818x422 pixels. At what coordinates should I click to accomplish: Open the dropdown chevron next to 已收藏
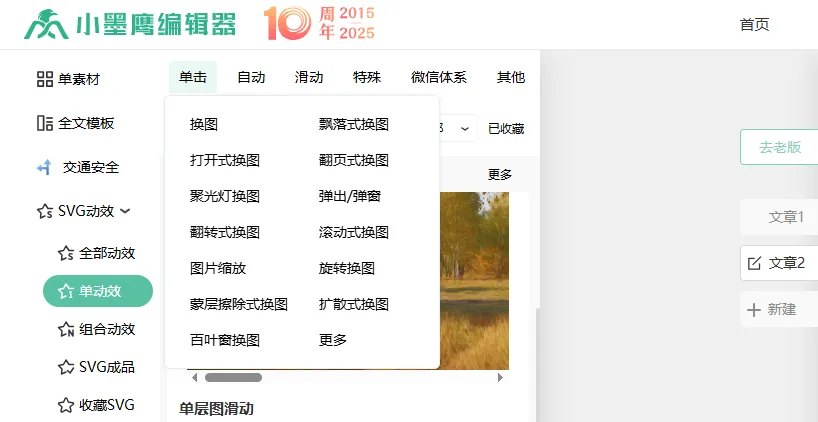pos(465,128)
